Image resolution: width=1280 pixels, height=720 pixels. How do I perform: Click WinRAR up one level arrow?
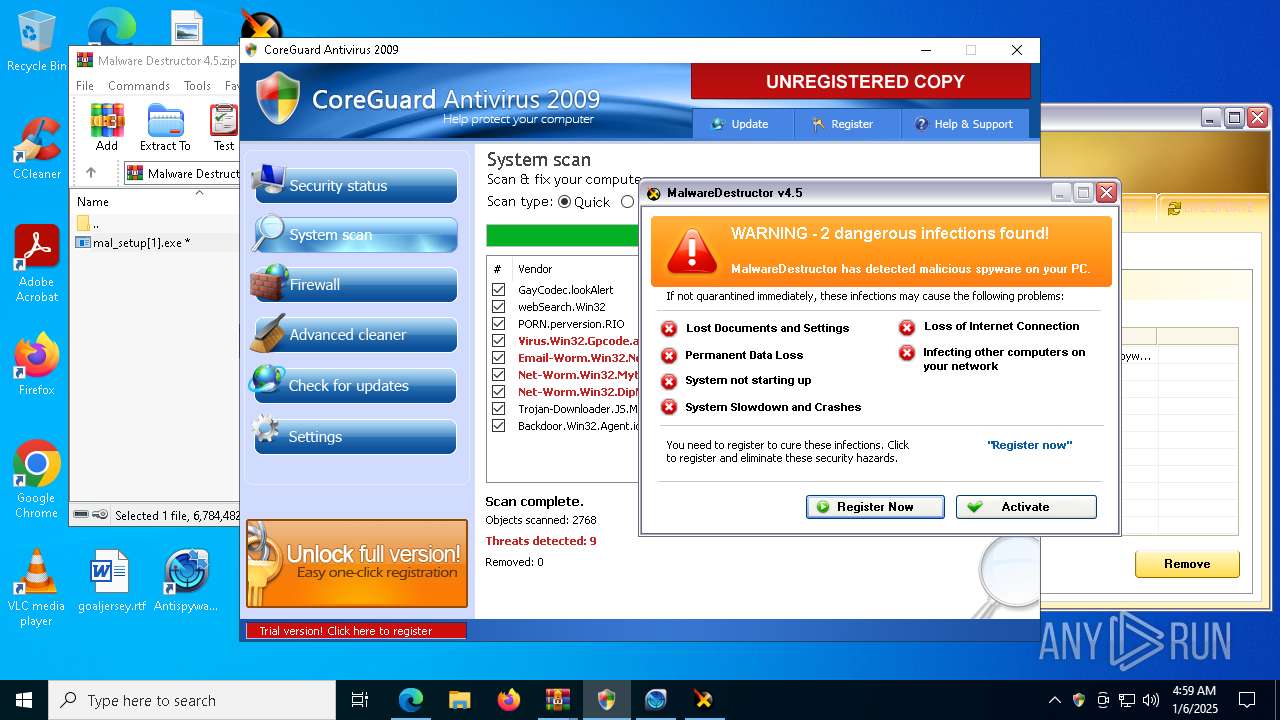tap(91, 173)
